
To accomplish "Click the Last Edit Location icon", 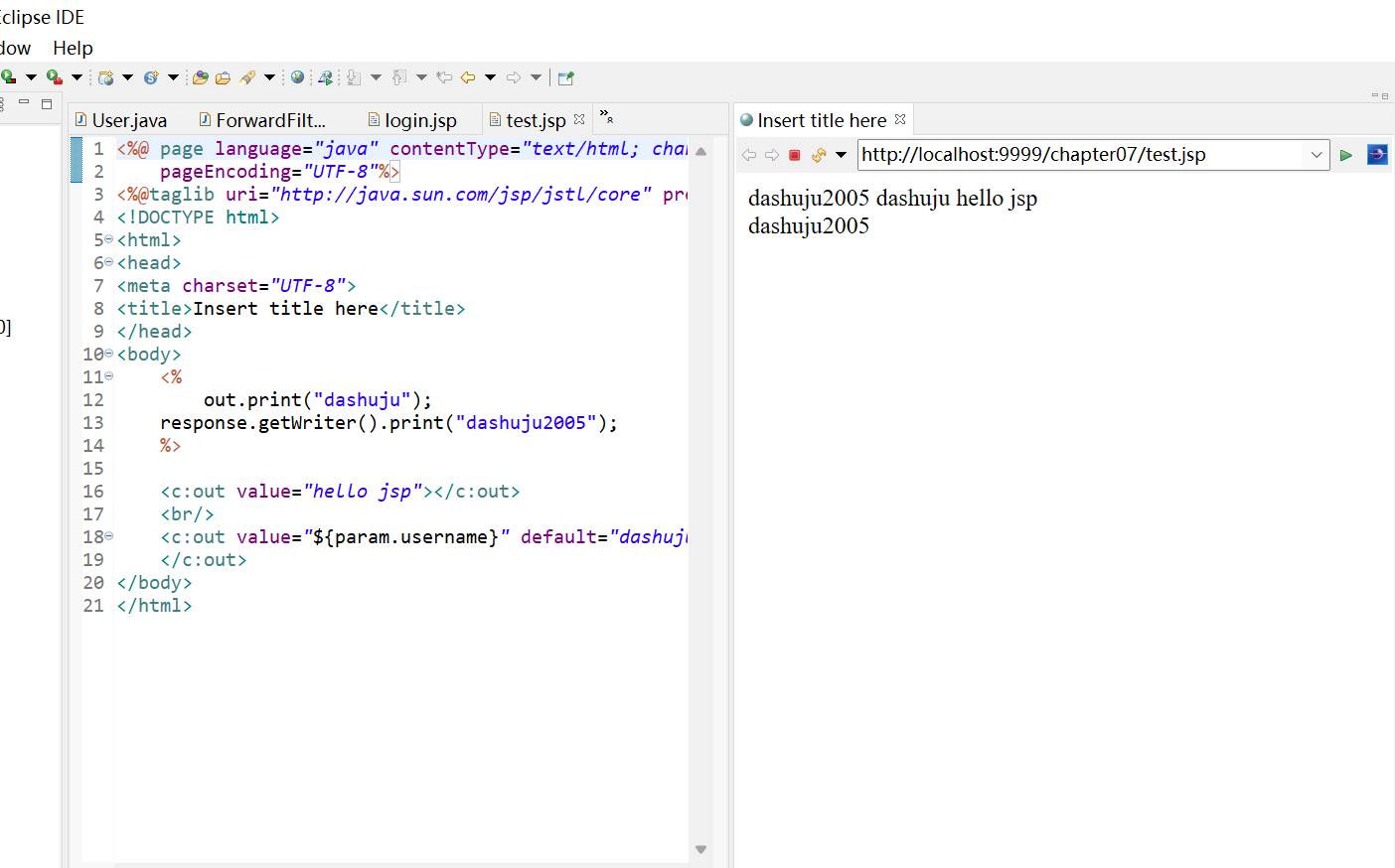I will point(444,77).
